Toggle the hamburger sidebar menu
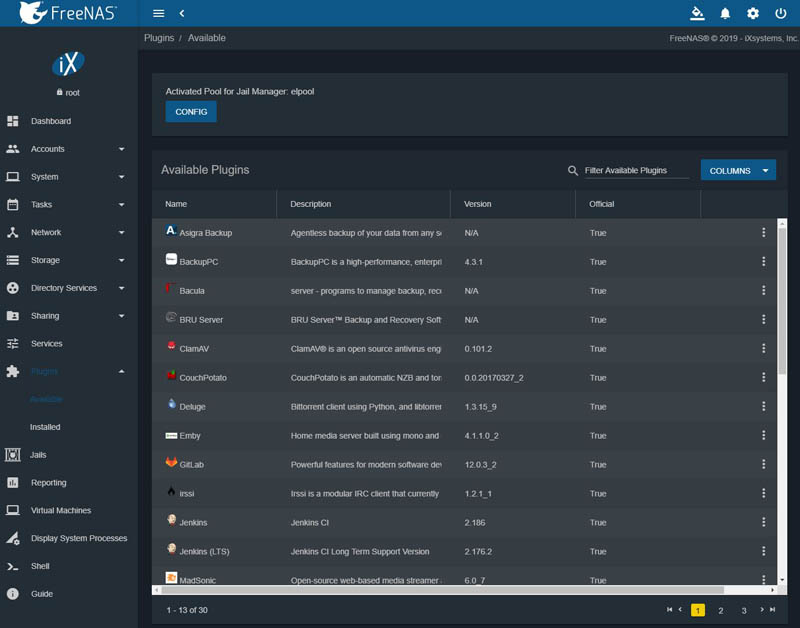The width and height of the screenshot is (800, 628). [x=159, y=13]
